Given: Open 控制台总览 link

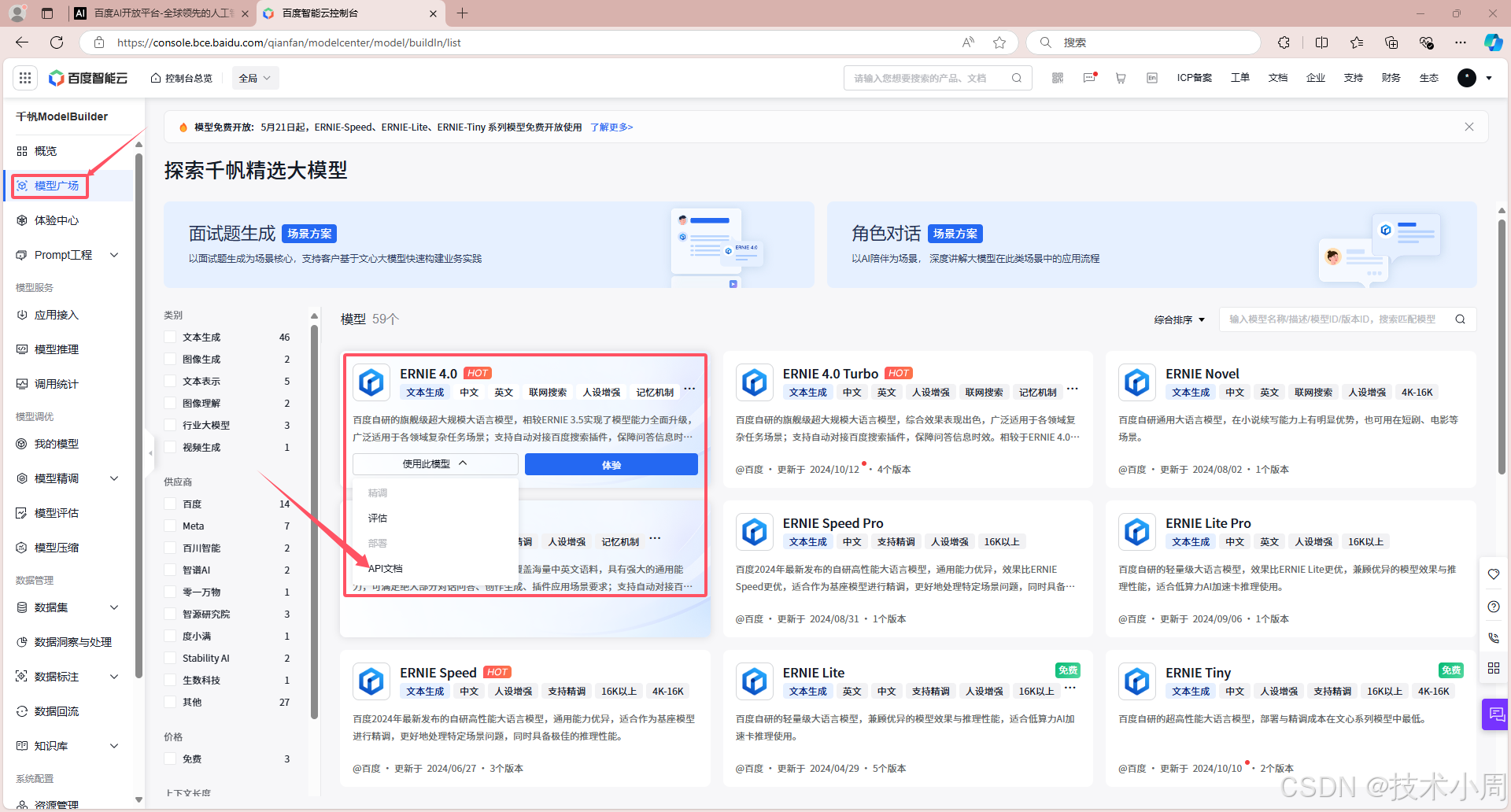Looking at the screenshot, I should 182,78.
